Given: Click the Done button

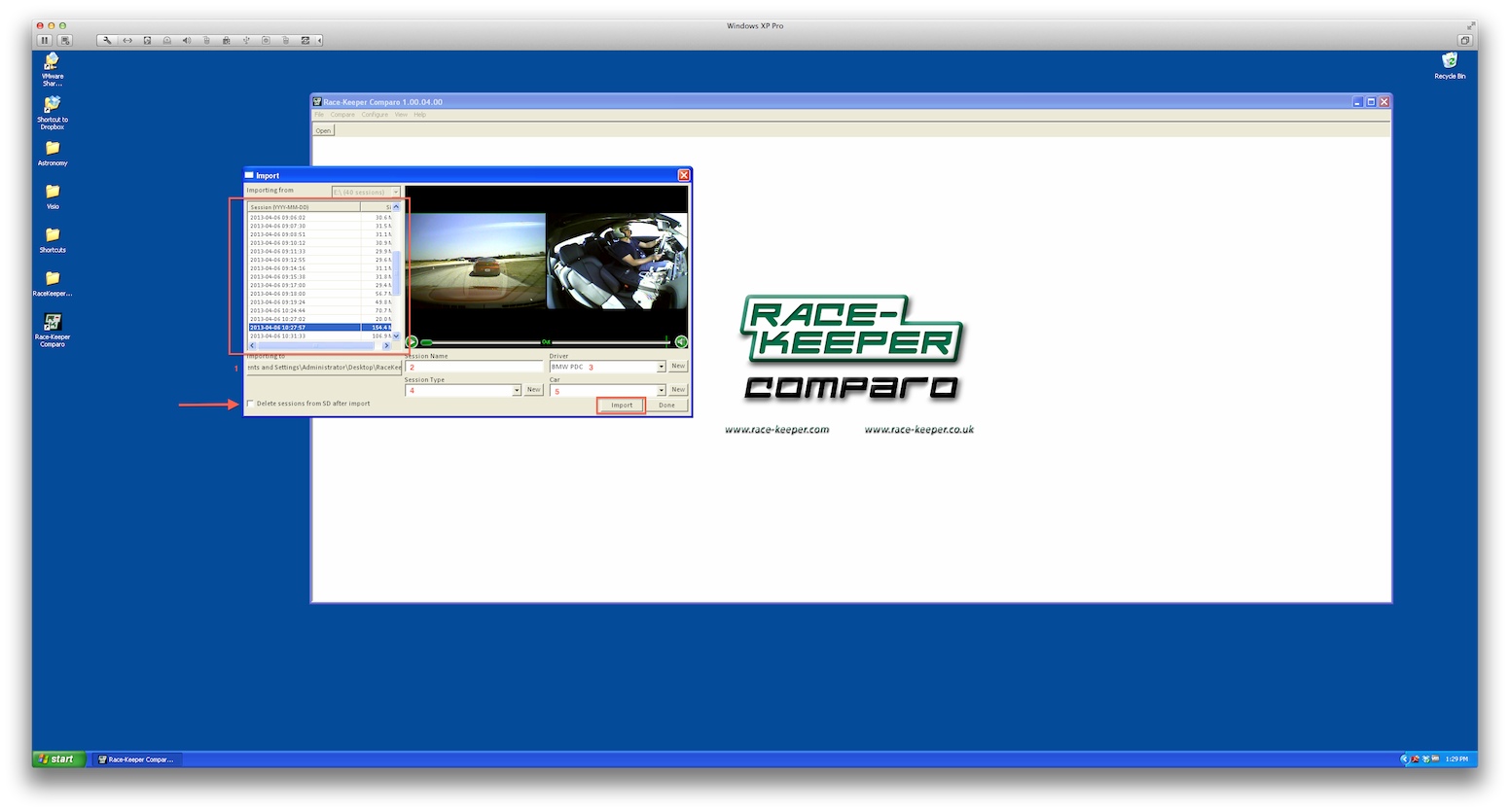Looking at the screenshot, I should pos(666,406).
